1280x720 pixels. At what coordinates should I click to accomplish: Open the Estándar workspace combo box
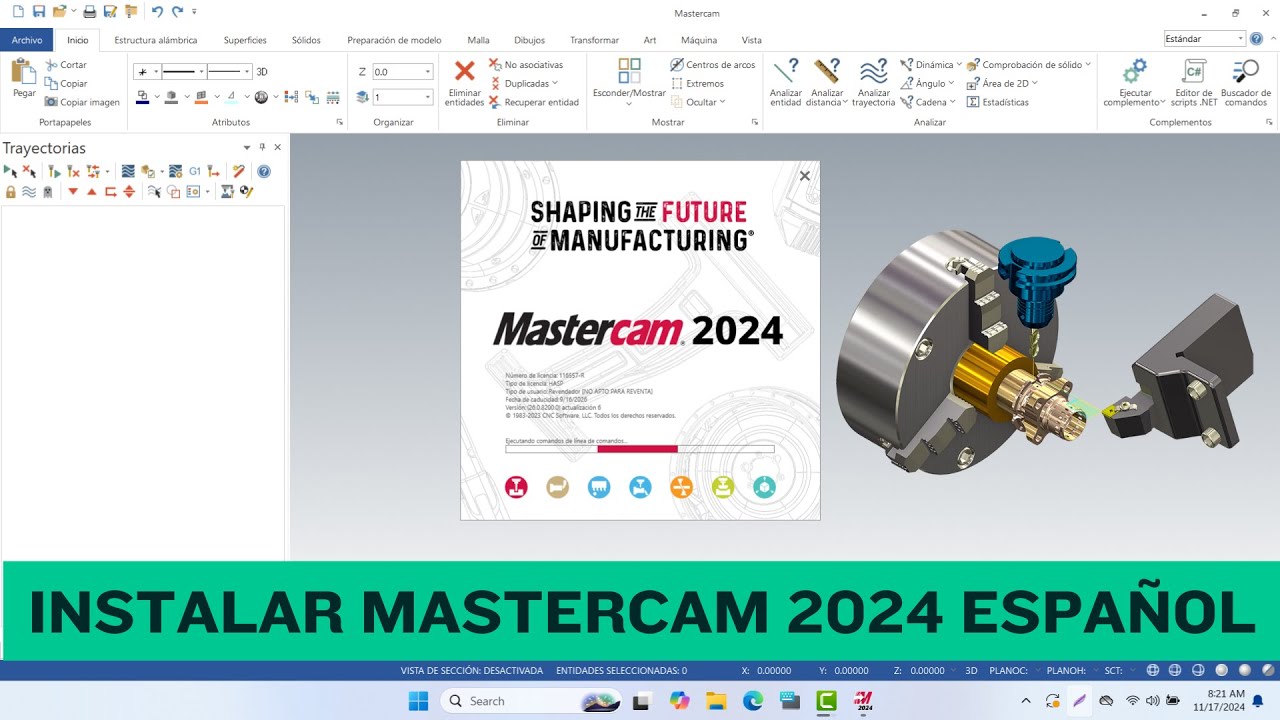click(x=1204, y=39)
